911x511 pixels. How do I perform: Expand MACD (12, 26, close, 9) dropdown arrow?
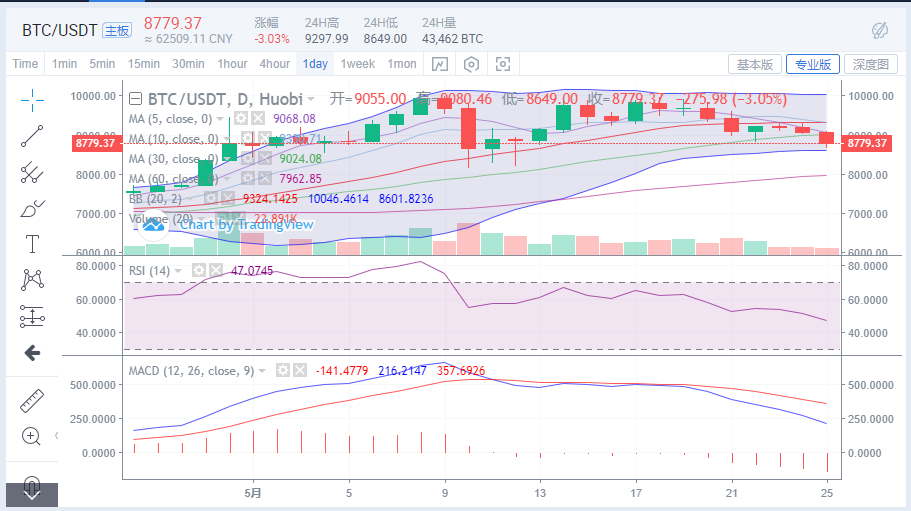click(x=262, y=371)
